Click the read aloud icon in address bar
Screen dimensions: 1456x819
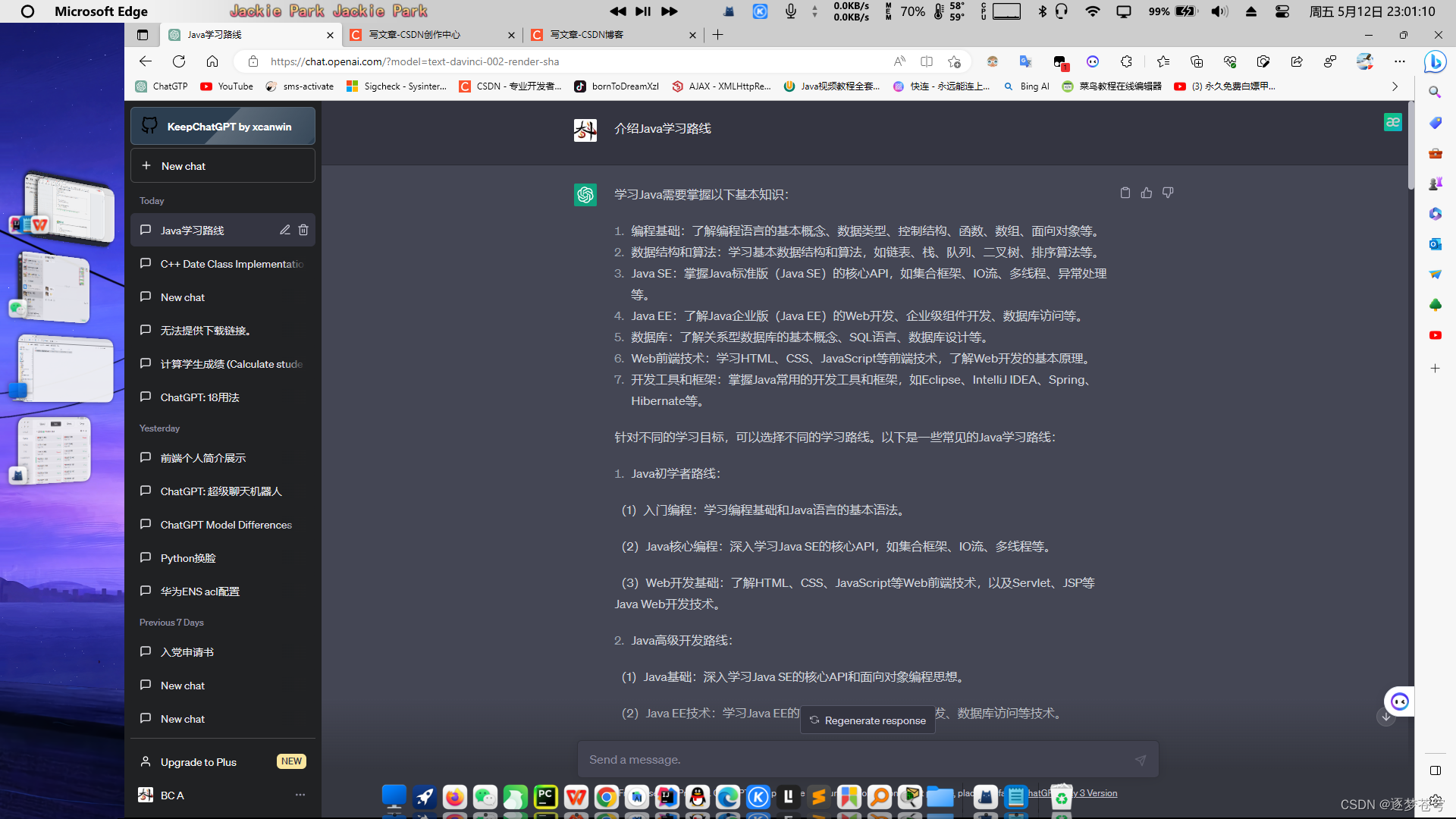click(x=899, y=61)
